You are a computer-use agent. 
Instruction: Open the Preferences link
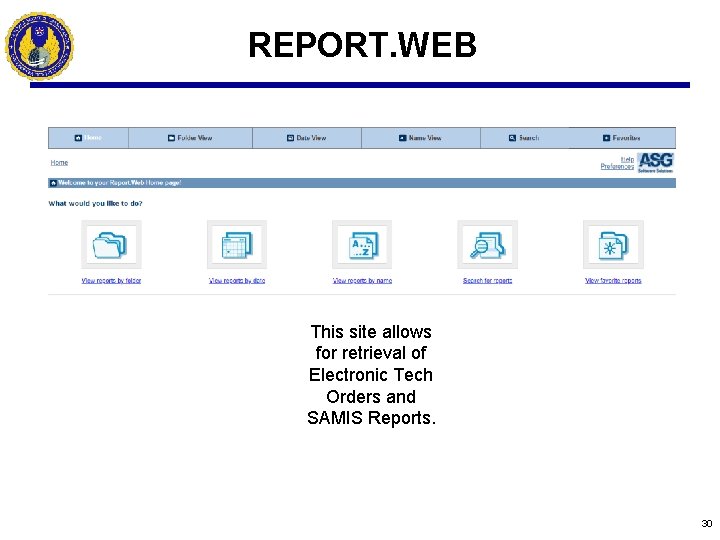pyautogui.click(x=617, y=166)
